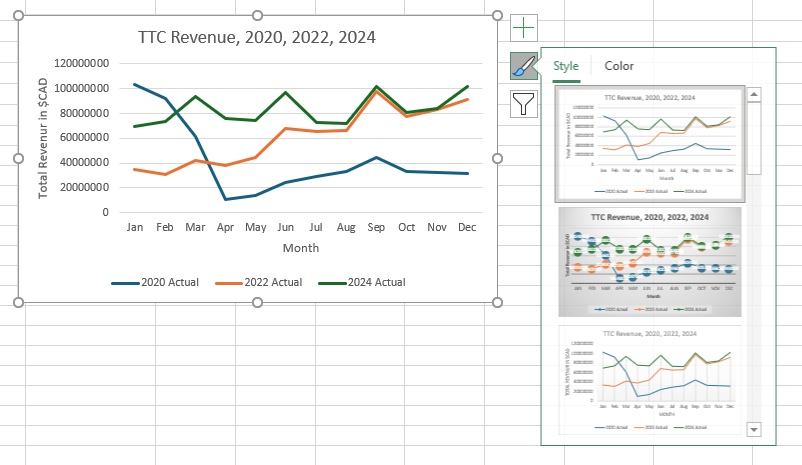This screenshot has width=802, height=465.
Task: Click the 'Jan' category axis label
Action: 135,227
